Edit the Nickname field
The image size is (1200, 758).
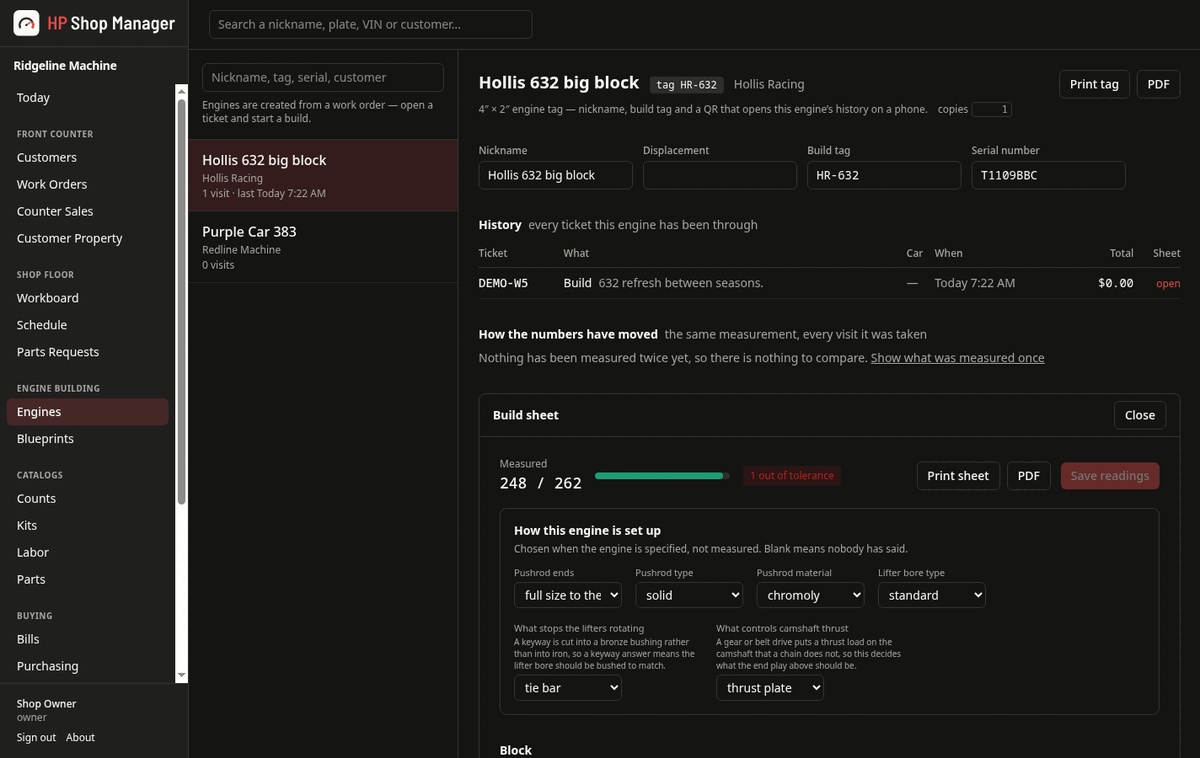(x=556, y=175)
